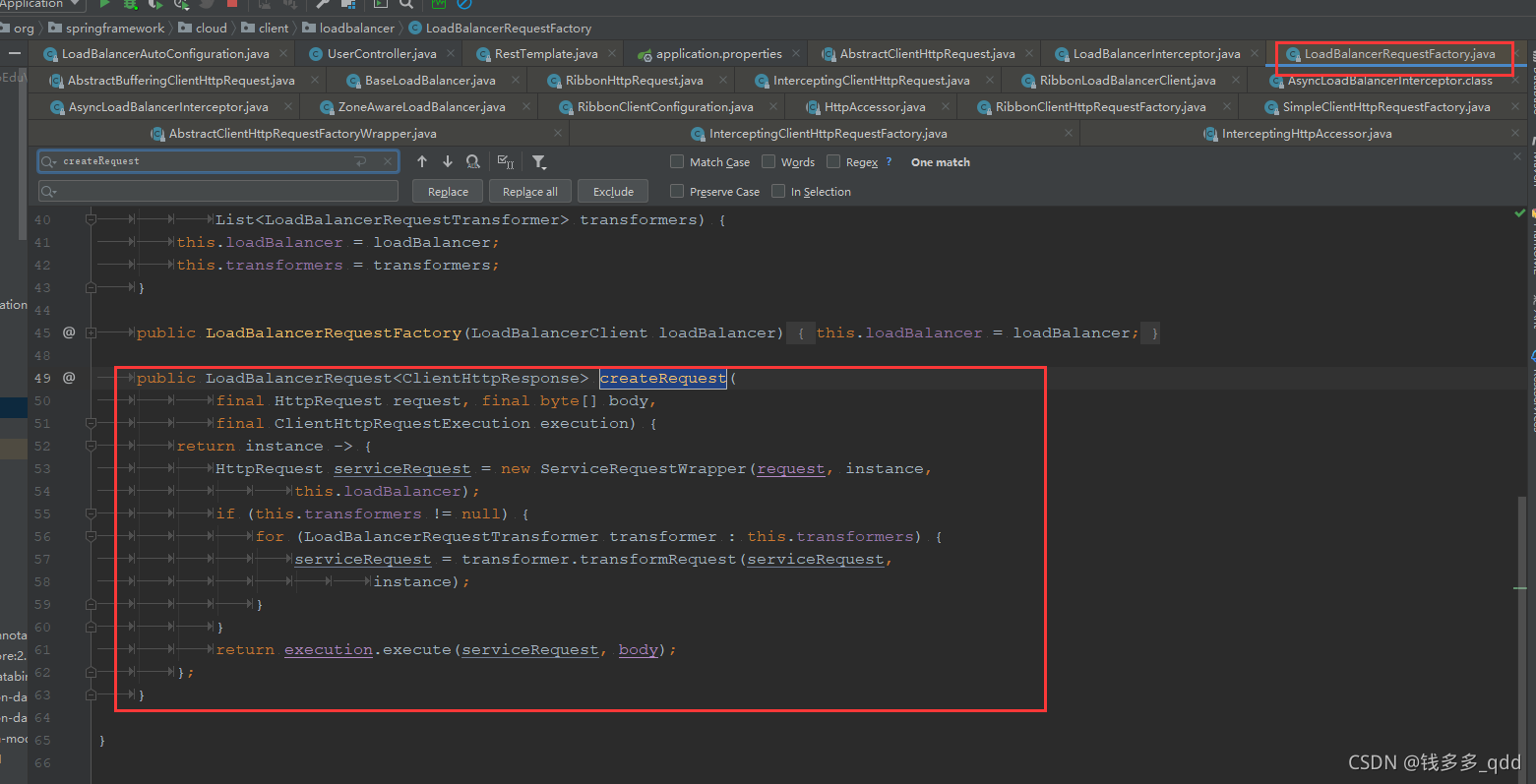
Task: Click new line icon in search field
Action: point(360,161)
